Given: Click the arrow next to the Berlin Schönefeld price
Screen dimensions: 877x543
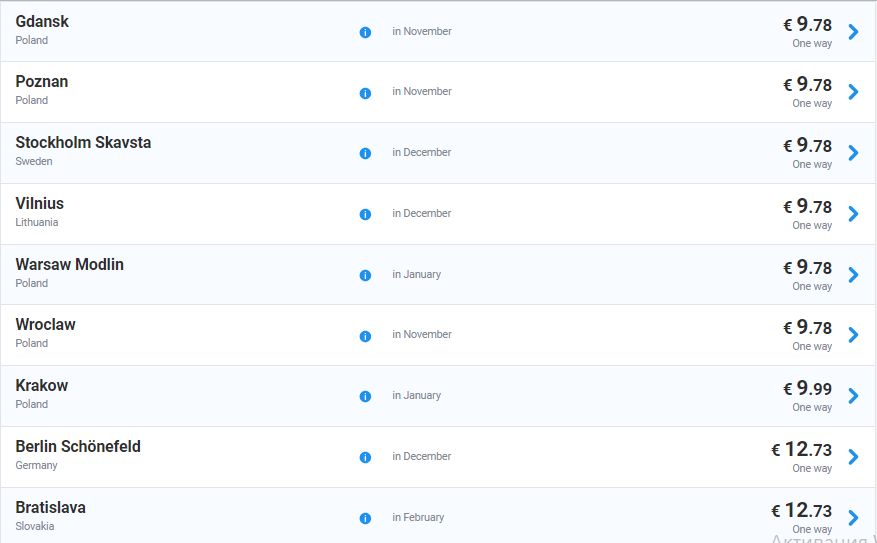Looking at the screenshot, I should [x=853, y=457].
